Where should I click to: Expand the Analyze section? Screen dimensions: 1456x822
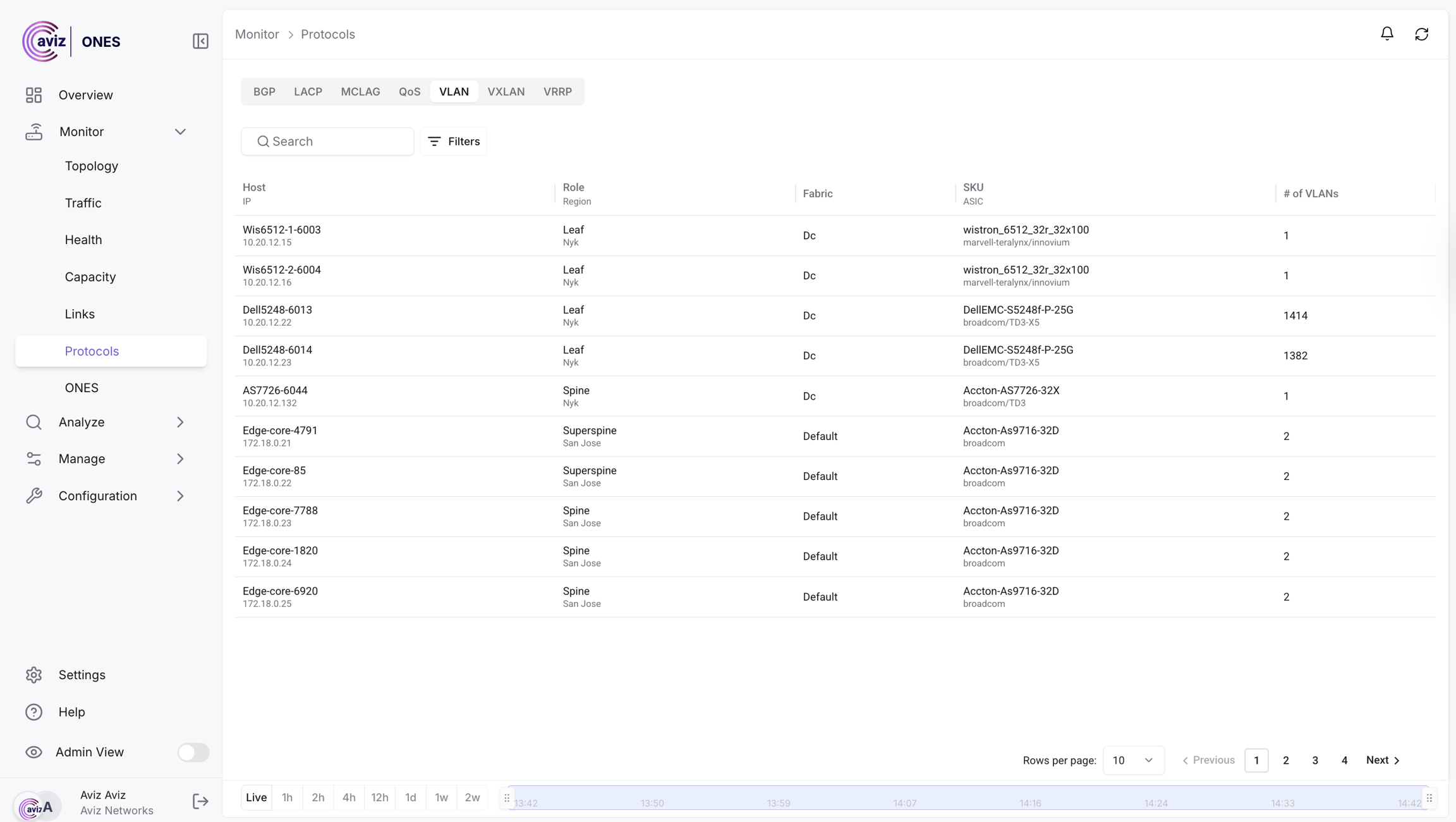coord(180,422)
